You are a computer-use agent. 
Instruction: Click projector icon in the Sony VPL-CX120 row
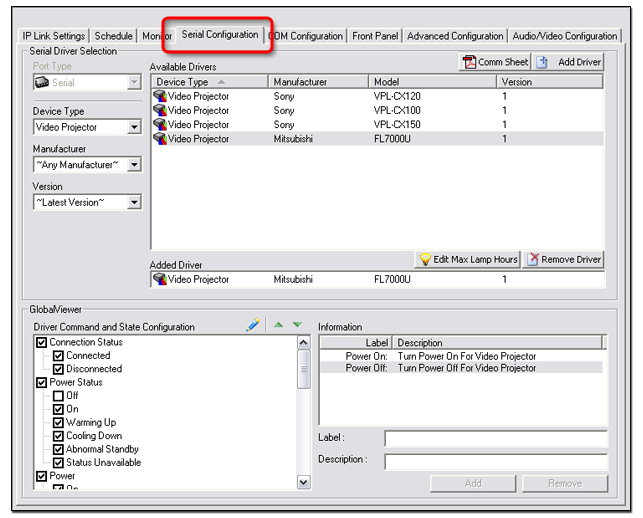point(160,96)
